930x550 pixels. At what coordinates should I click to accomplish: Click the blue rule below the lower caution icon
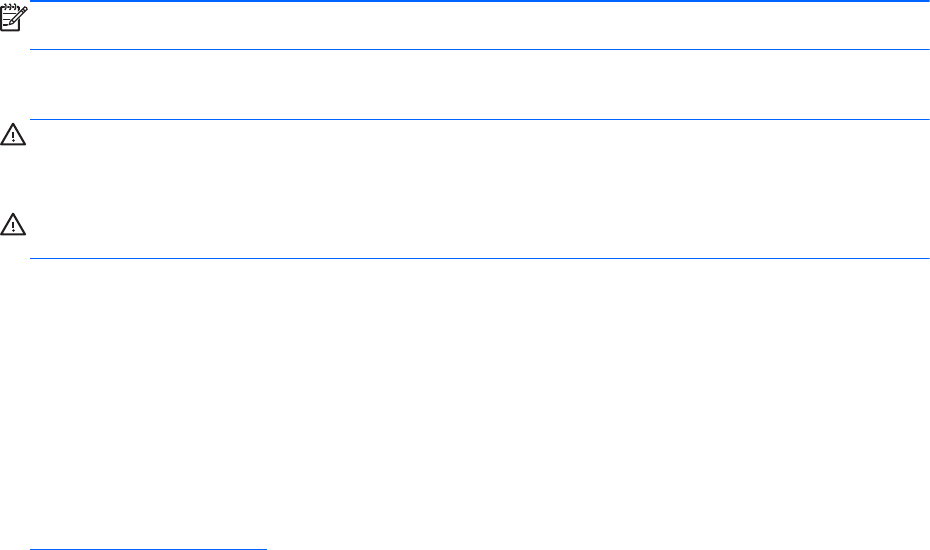tap(478, 259)
